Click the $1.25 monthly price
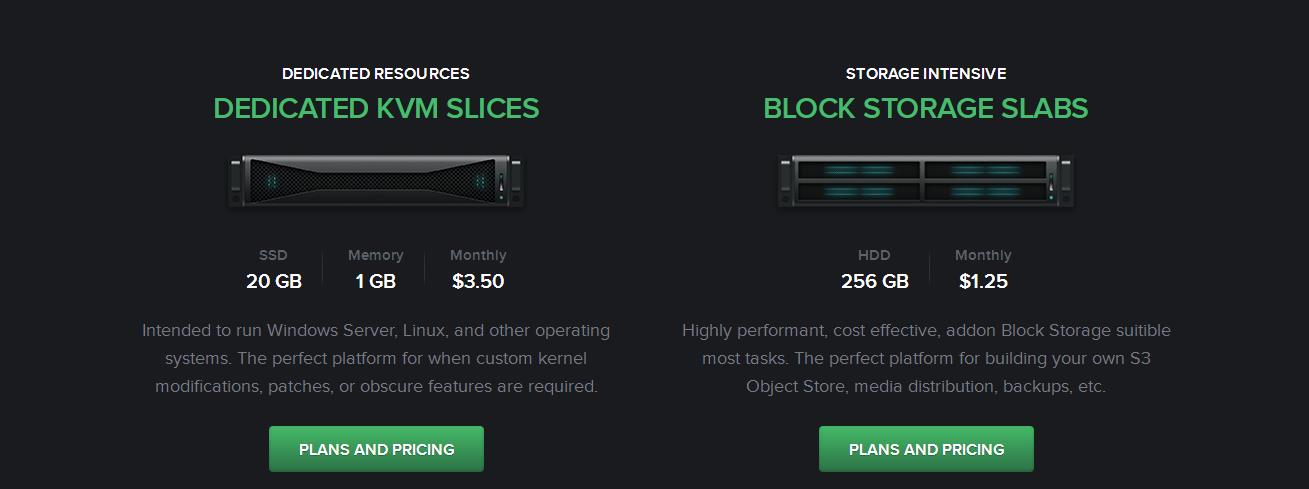The image size is (1309, 489). pos(983,281)
